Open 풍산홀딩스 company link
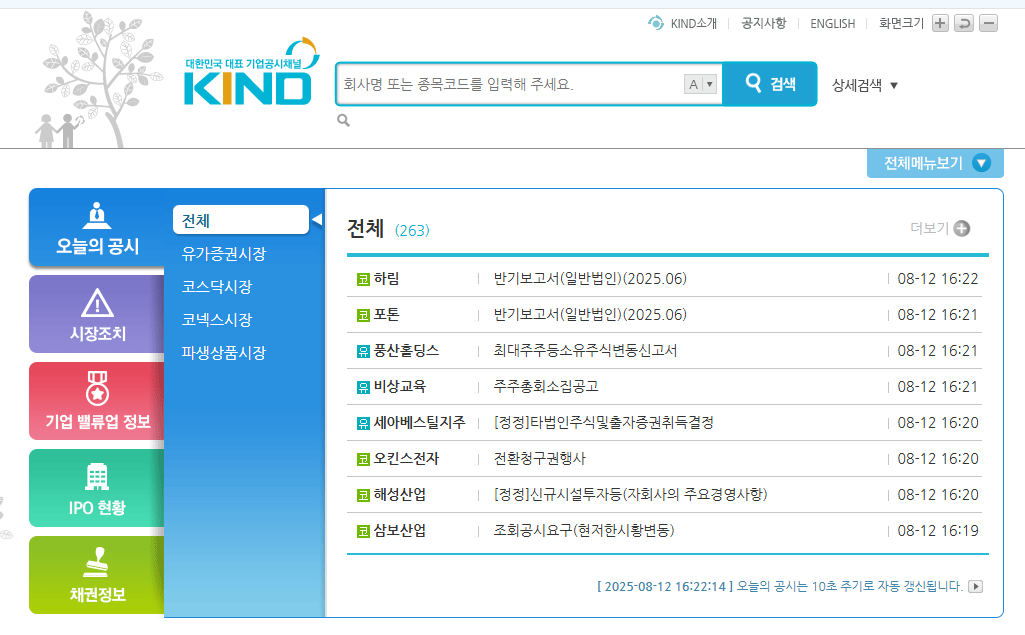 (x=406, y=351)
